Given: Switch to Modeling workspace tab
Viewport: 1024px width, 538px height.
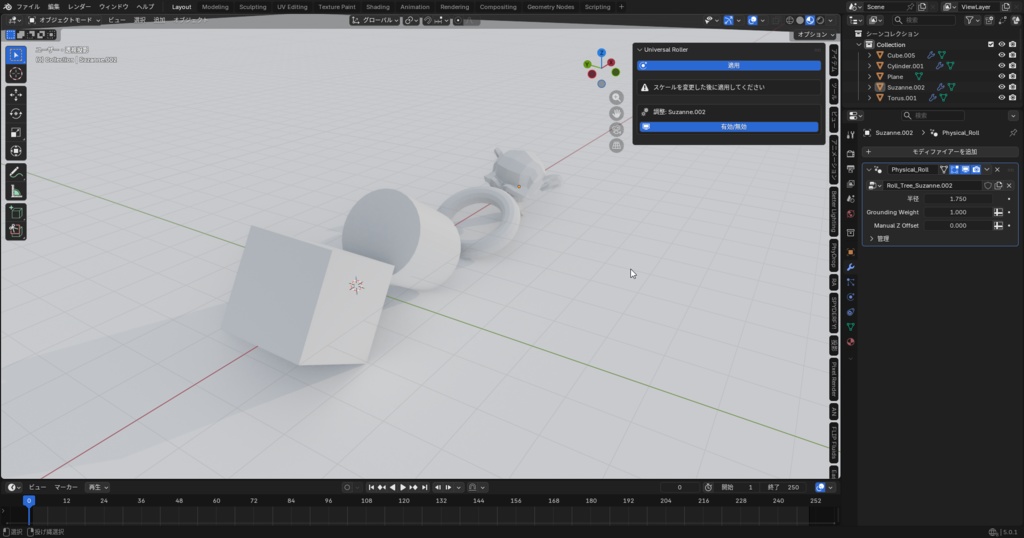Looking at the screenshot, I should tap(215, 7).
